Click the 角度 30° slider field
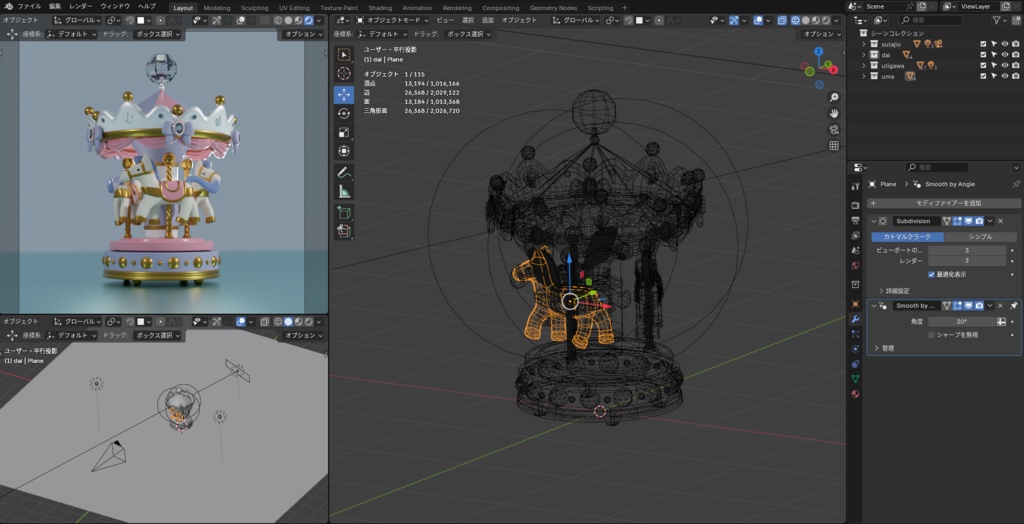The height and width of the screenshot is (524, 1024). click(961, 321)
